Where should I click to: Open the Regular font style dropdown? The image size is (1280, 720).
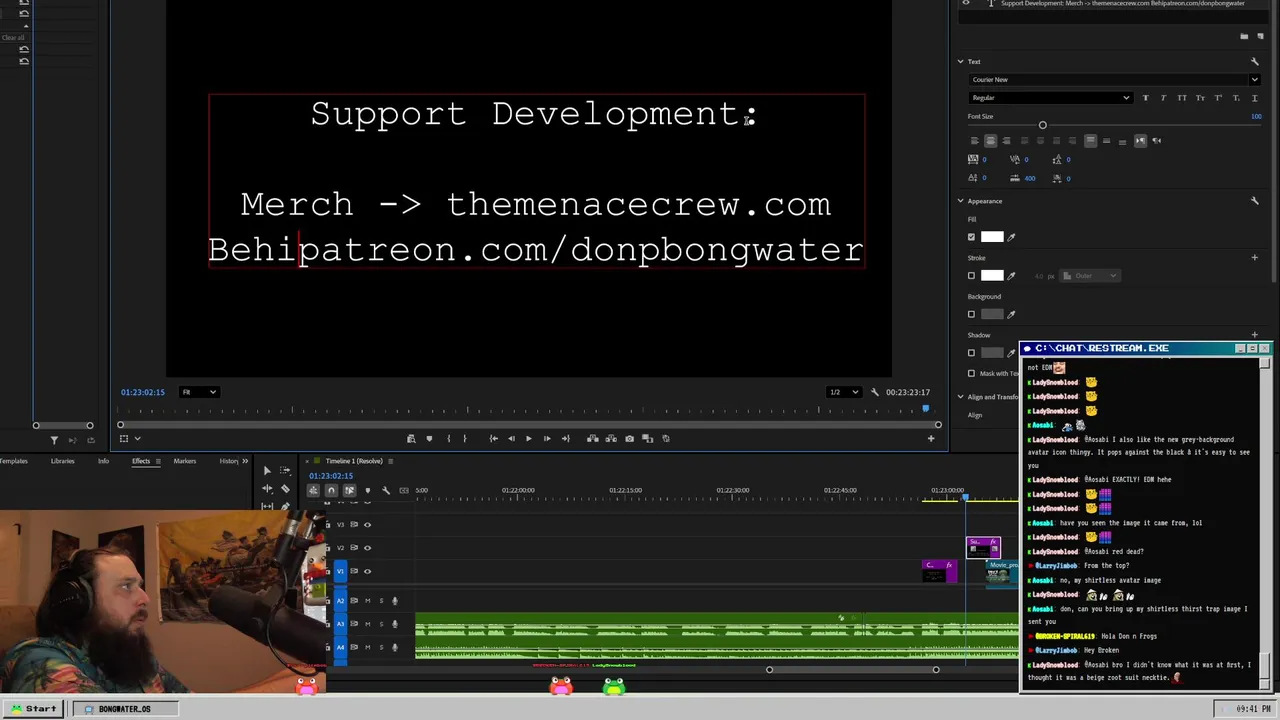[x=1050, y=98]
